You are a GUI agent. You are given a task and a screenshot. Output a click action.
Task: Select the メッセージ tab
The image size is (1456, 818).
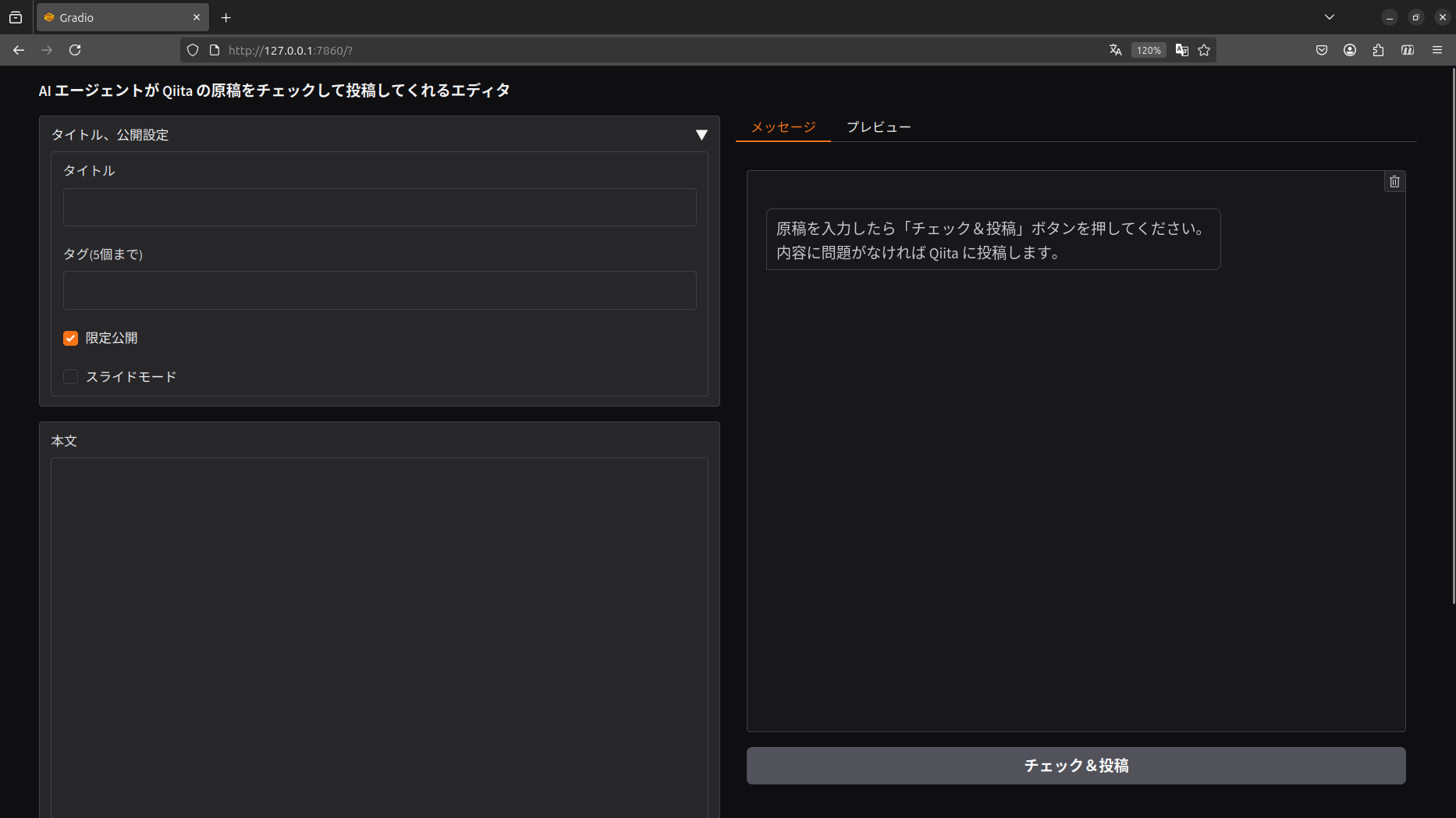(x=783, y=127)
